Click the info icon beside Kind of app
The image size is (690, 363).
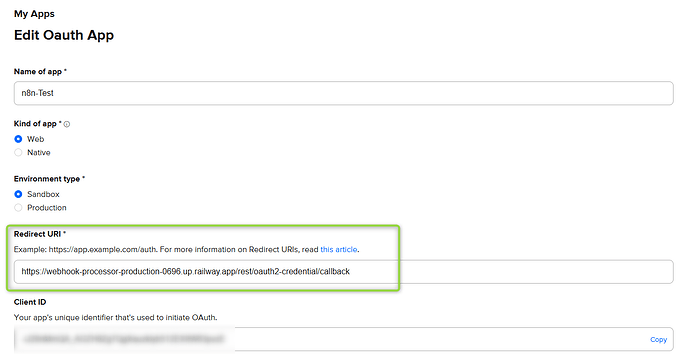click(x=67, y=125)
